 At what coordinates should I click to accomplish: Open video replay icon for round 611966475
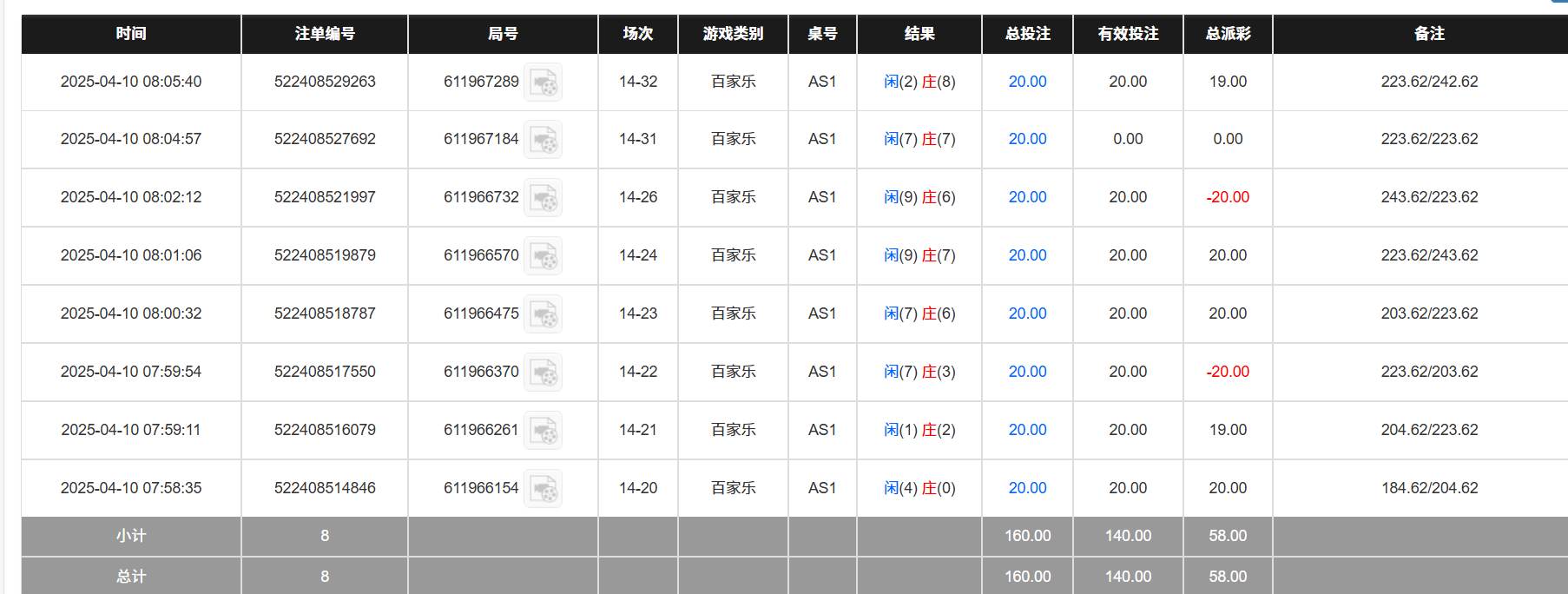(x=543, y=314)
